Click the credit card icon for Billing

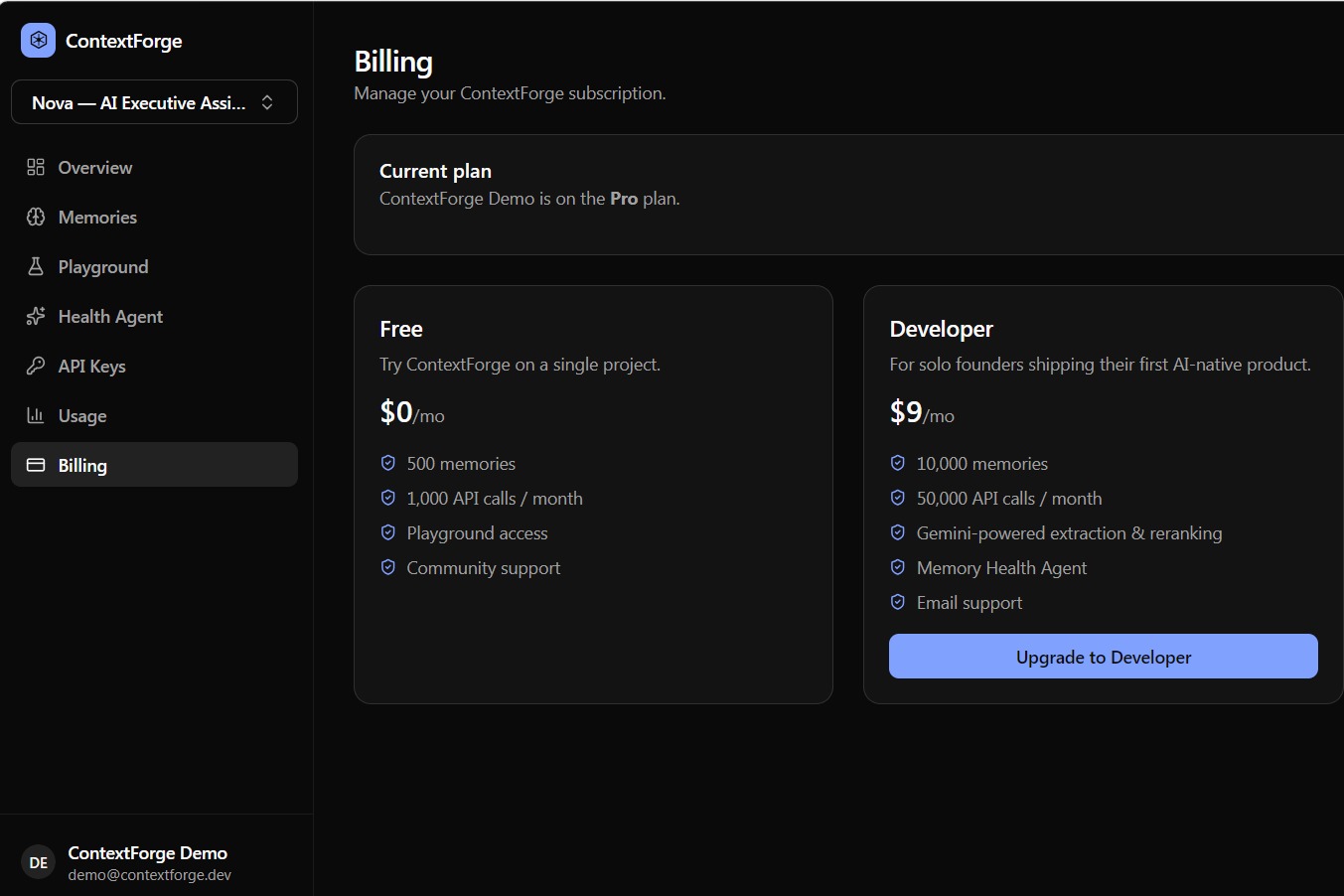[36, 465]
